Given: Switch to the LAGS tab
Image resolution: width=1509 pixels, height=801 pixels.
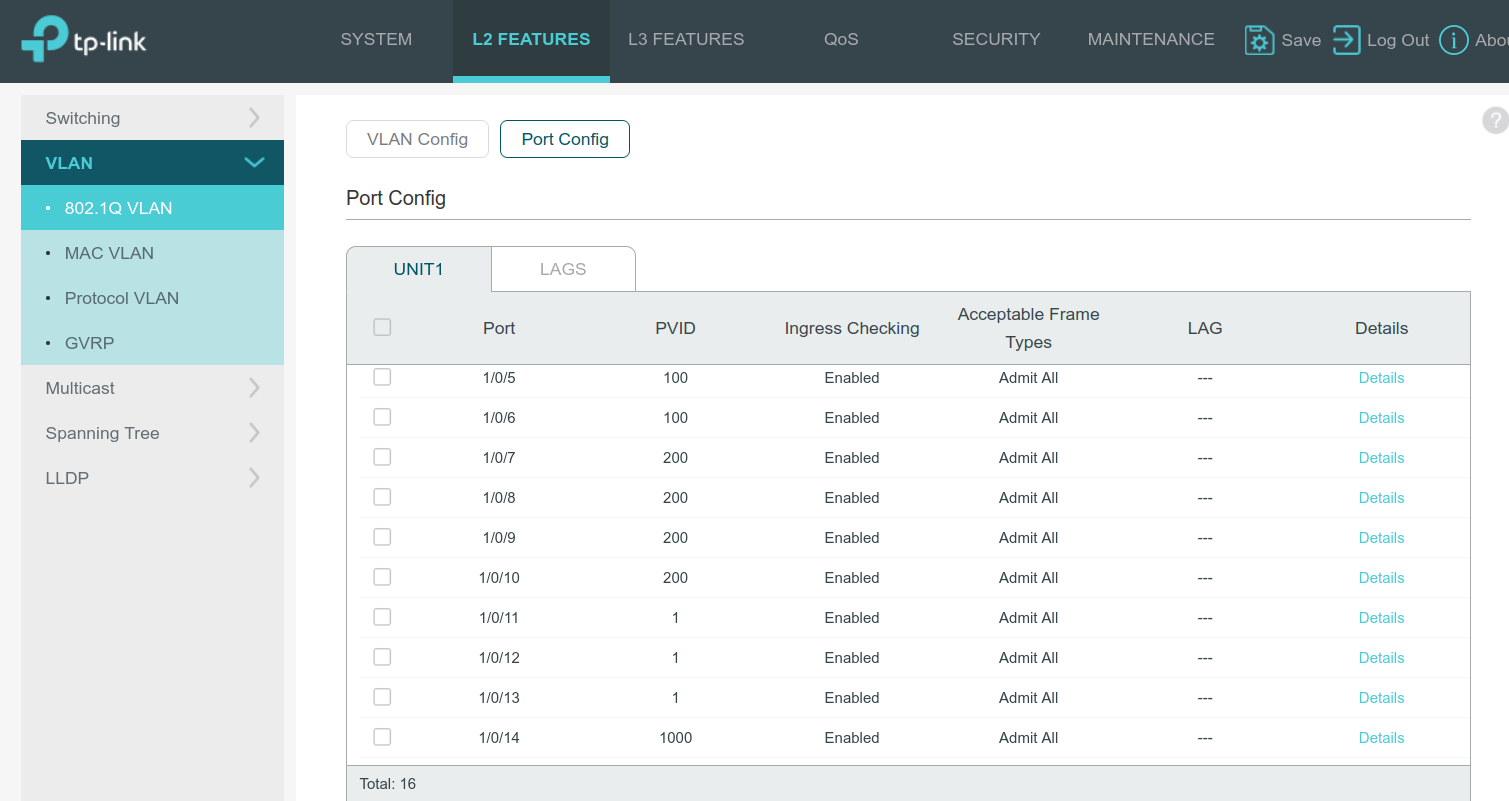Looking at the screenshot, I should pos(563,269).
